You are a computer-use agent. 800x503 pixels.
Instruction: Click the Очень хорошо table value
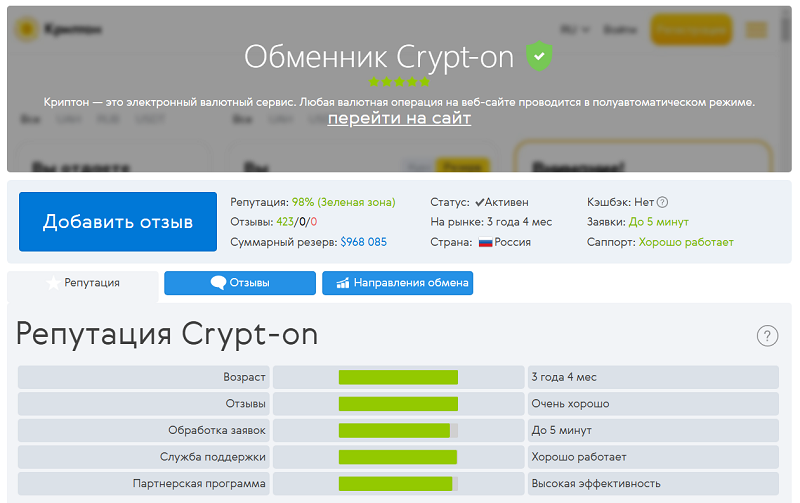point(570,404)
